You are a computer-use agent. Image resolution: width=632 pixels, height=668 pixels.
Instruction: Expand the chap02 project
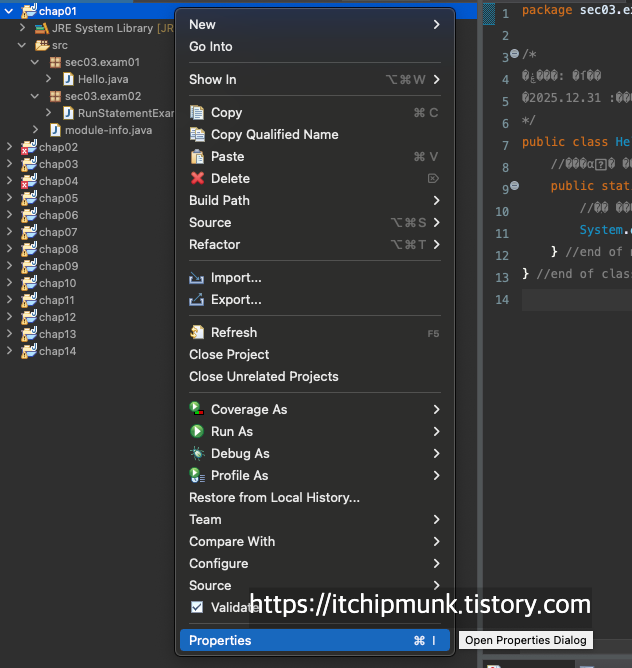pos(9,147)
